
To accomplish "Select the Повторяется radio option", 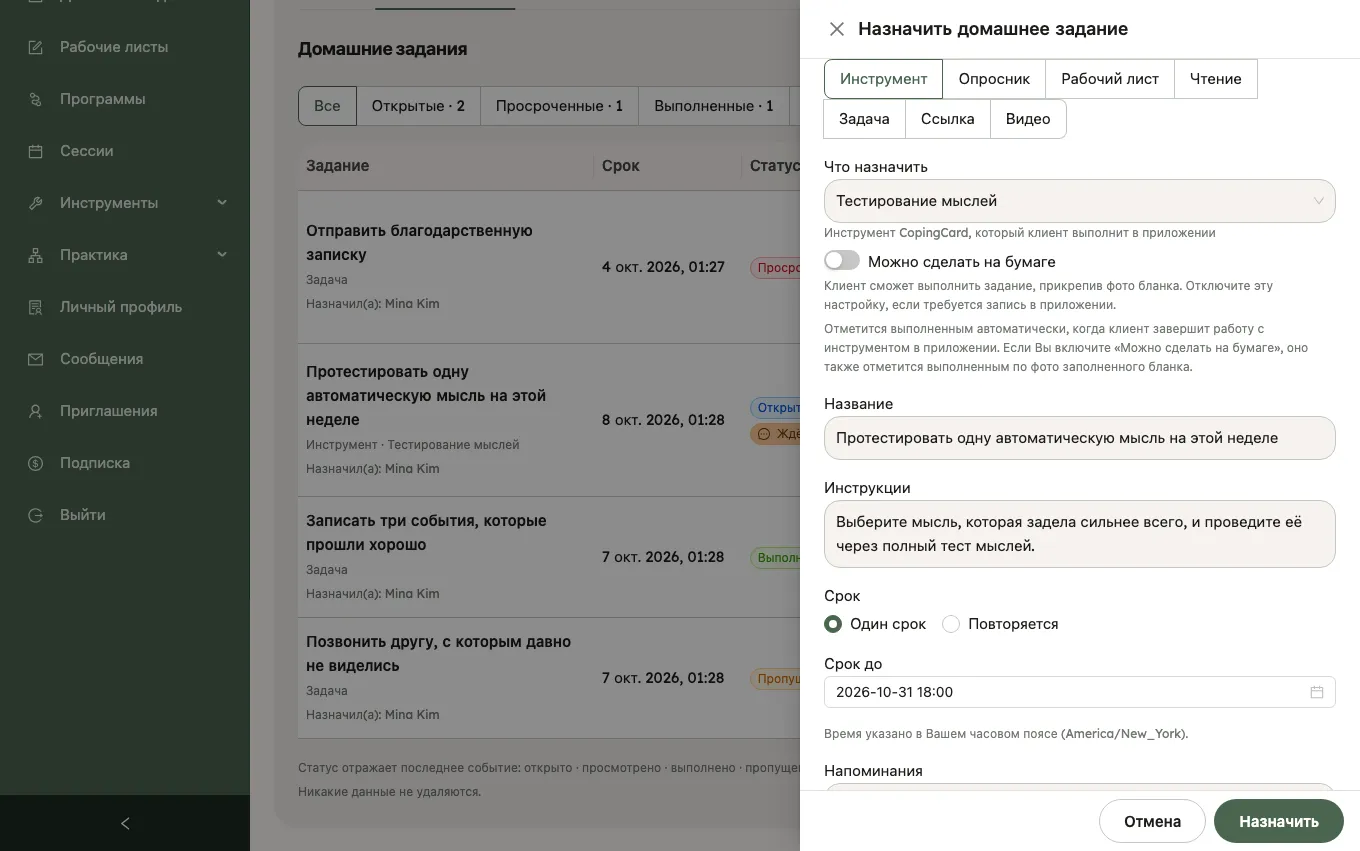I will pyautogui.click(x=951, y=624).
